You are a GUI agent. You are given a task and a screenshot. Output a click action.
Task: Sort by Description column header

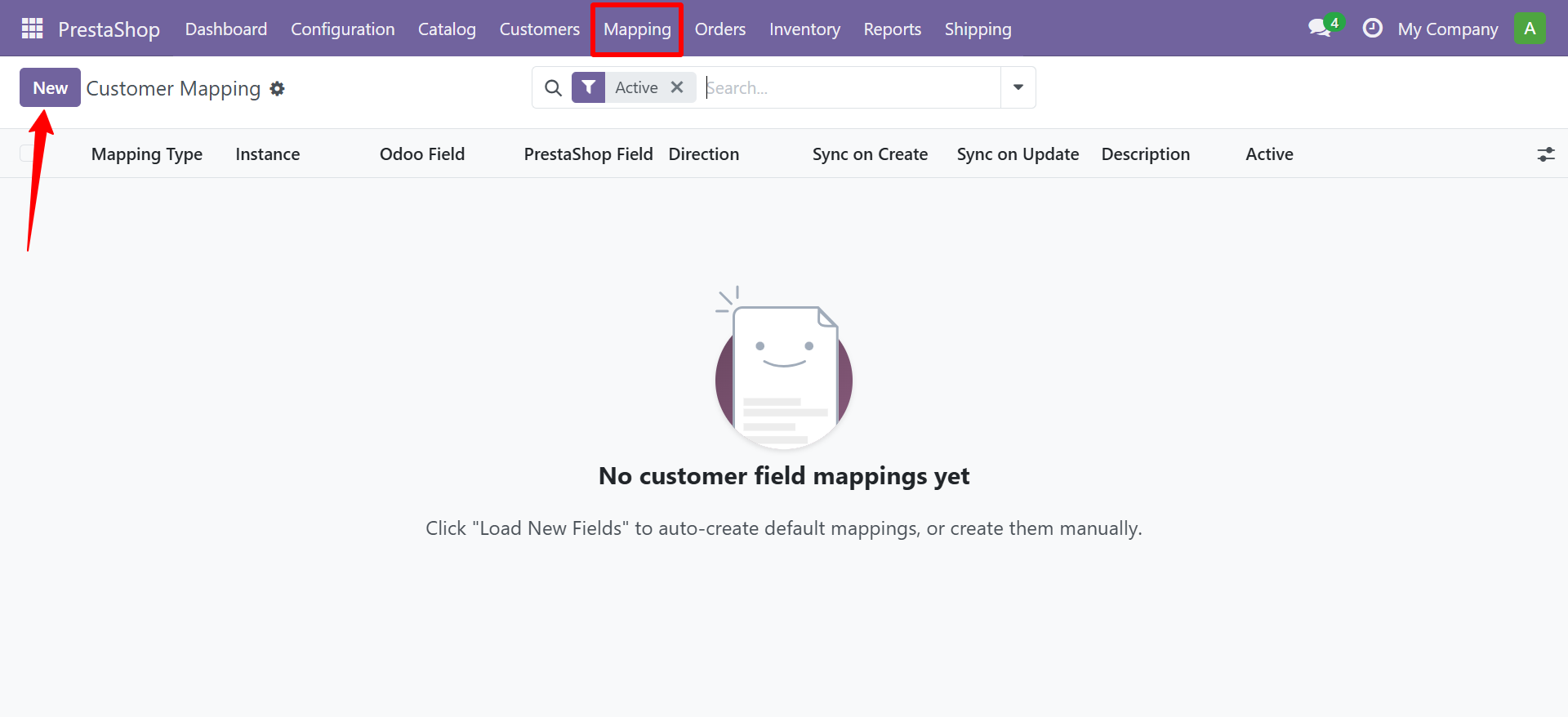coord(1146,154)
